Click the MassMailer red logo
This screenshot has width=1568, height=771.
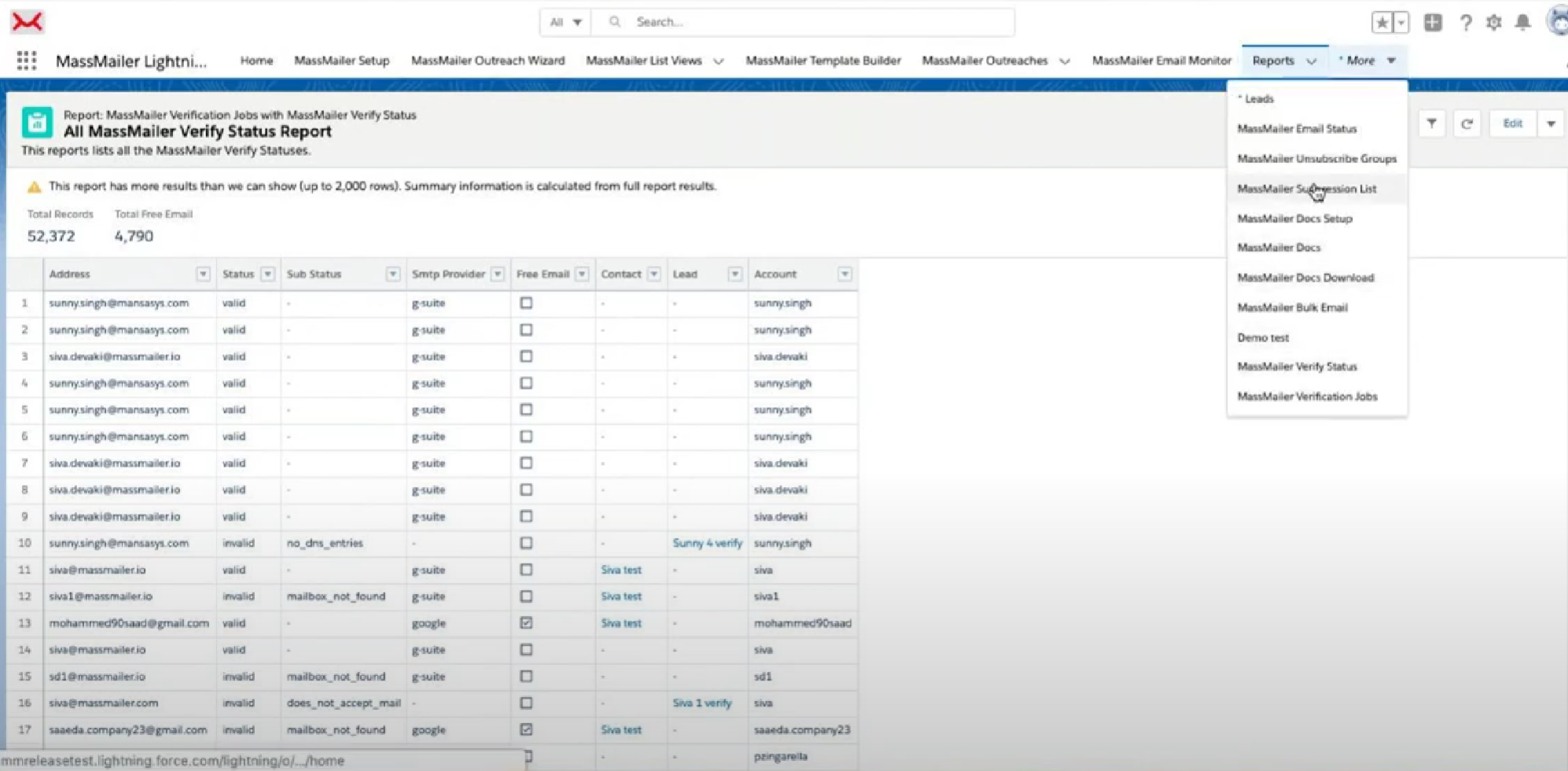pyautogui.click(x=27, y=22)
